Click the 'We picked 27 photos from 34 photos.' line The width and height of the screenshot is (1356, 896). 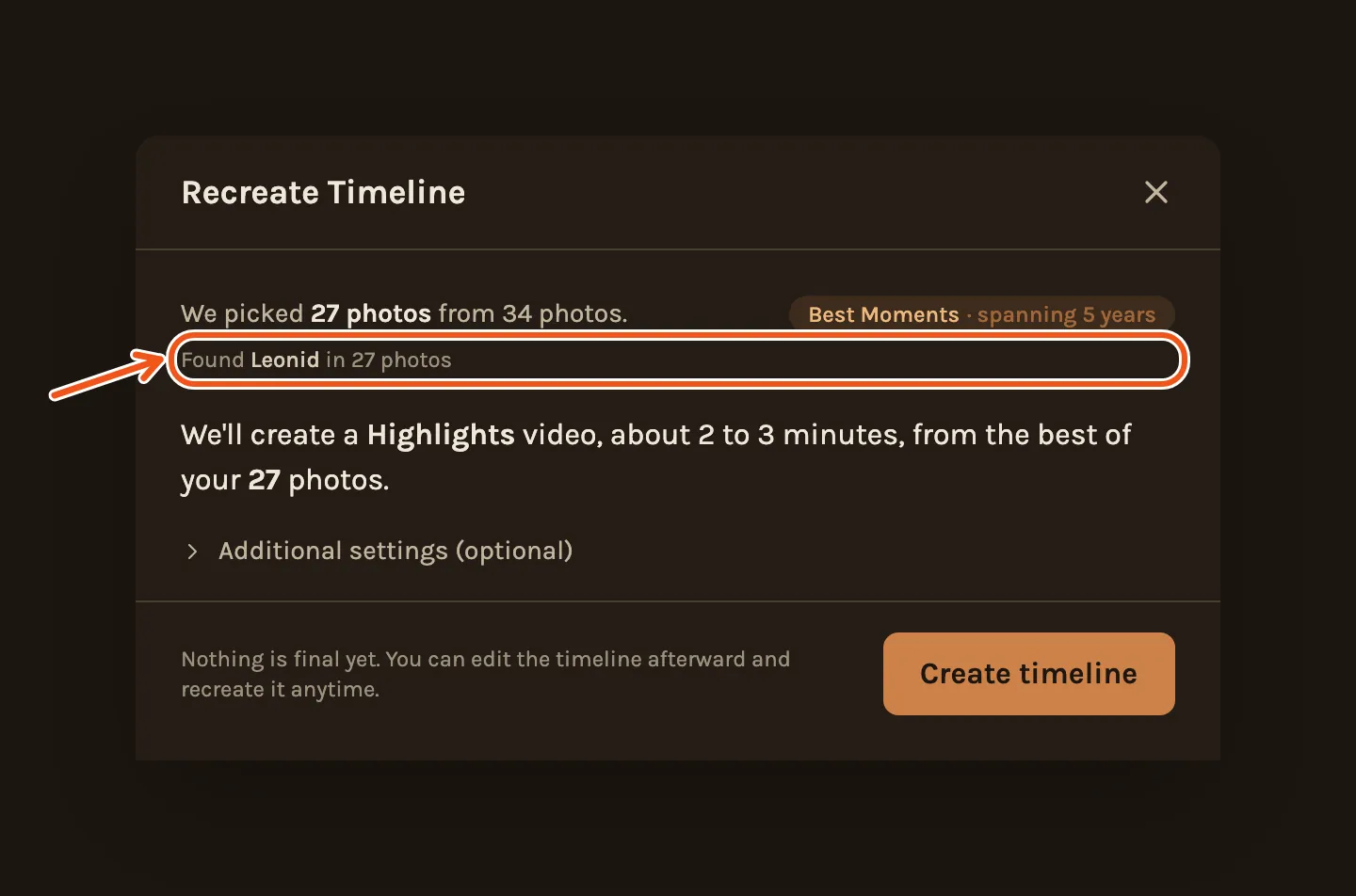[404, 313]
